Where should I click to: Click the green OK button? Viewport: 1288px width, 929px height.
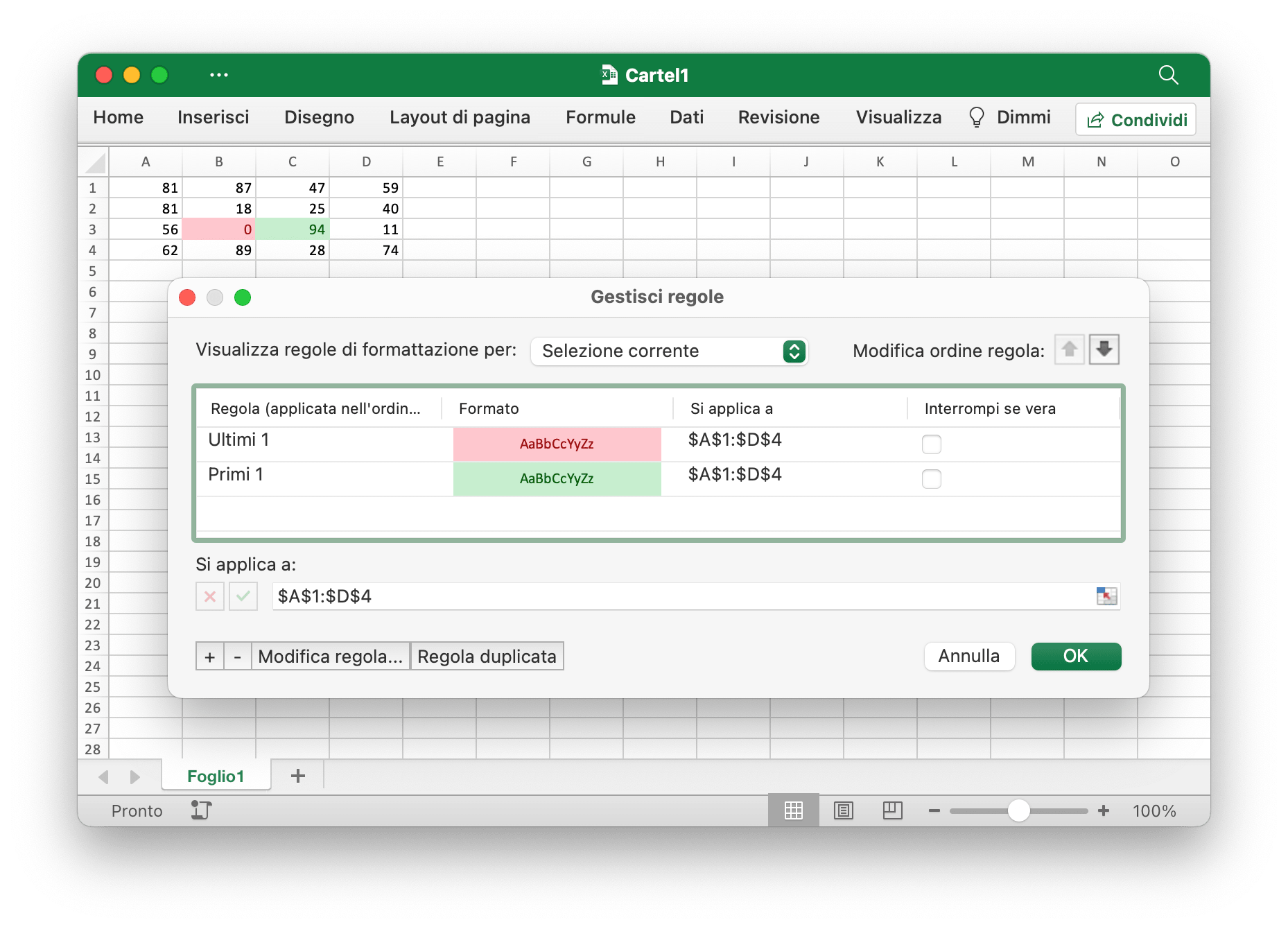(1076, 657)
